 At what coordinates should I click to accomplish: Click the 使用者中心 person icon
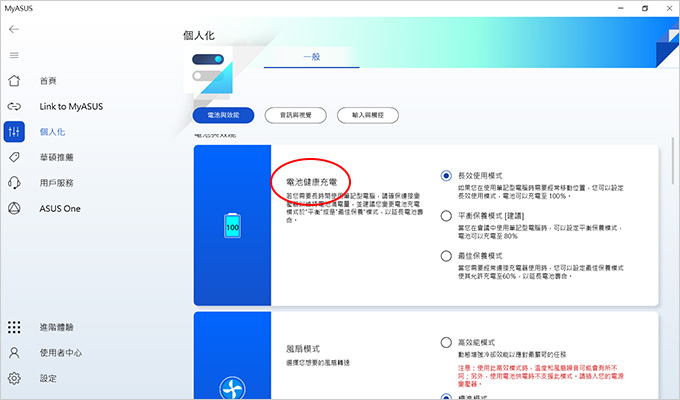click(x=14, y=353)
